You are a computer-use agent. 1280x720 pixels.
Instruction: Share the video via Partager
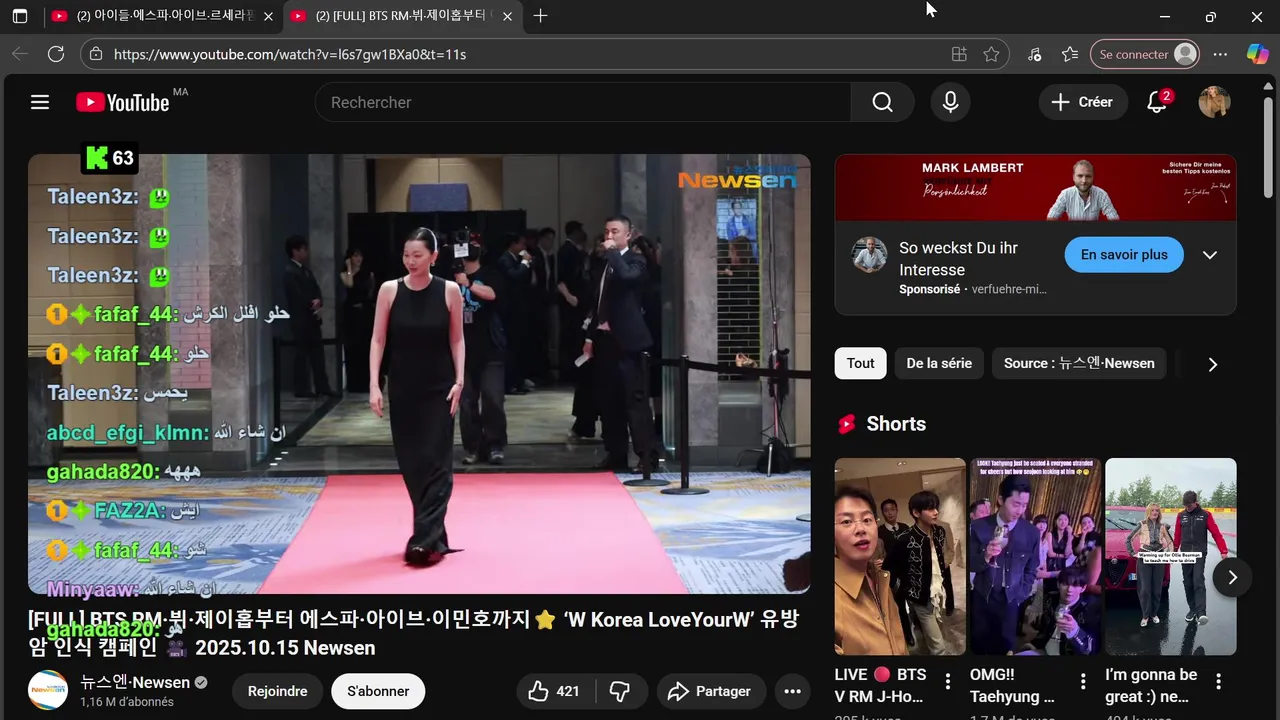tap(710, 691)
